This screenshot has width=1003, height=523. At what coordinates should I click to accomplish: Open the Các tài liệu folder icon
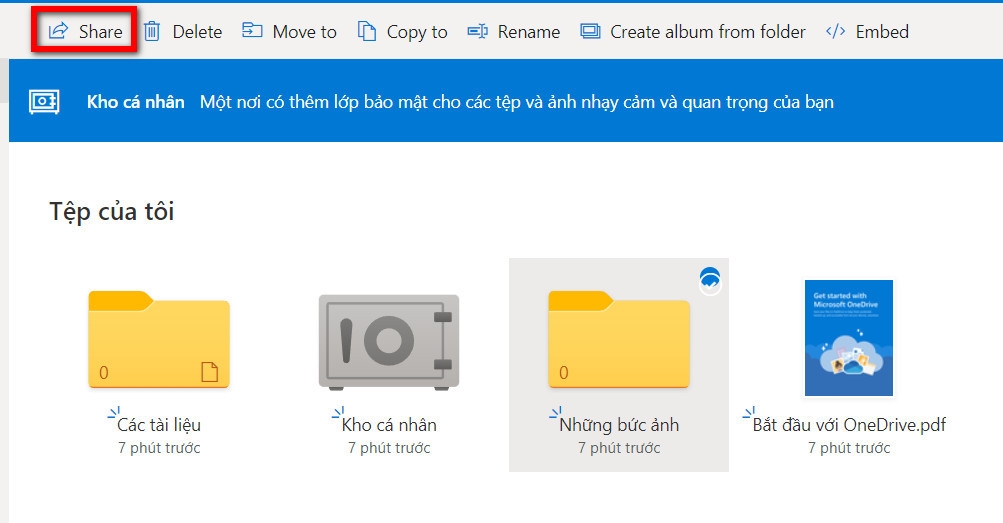159,340
